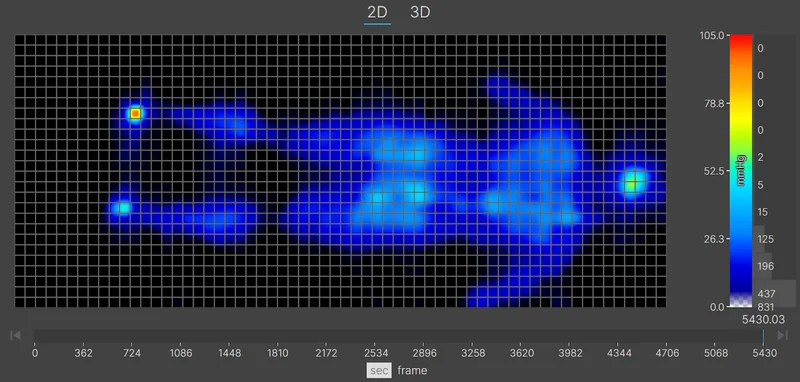Jump to the first frame with skip-back icon
This screenshot has height=382, width=800.
(15, 335)
